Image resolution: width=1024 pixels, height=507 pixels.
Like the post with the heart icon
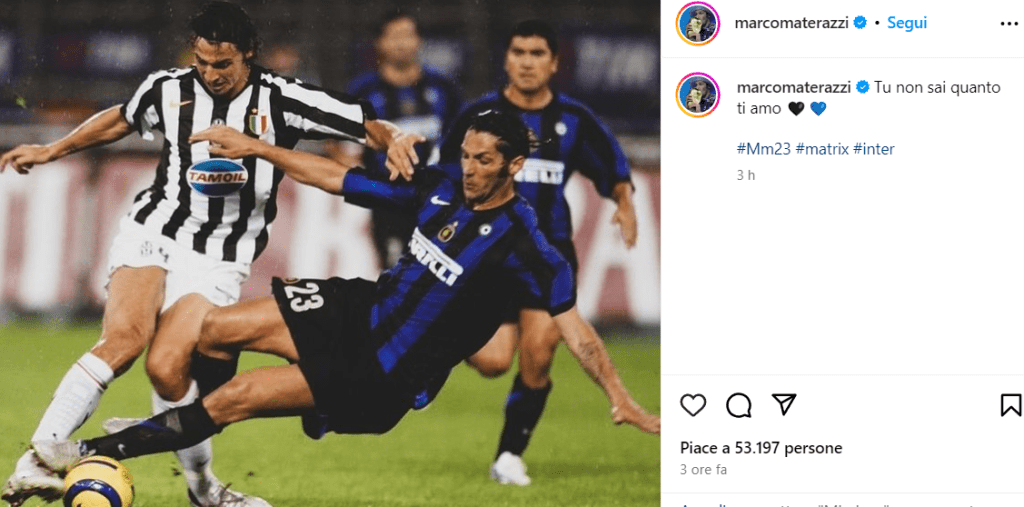[693, 405]
